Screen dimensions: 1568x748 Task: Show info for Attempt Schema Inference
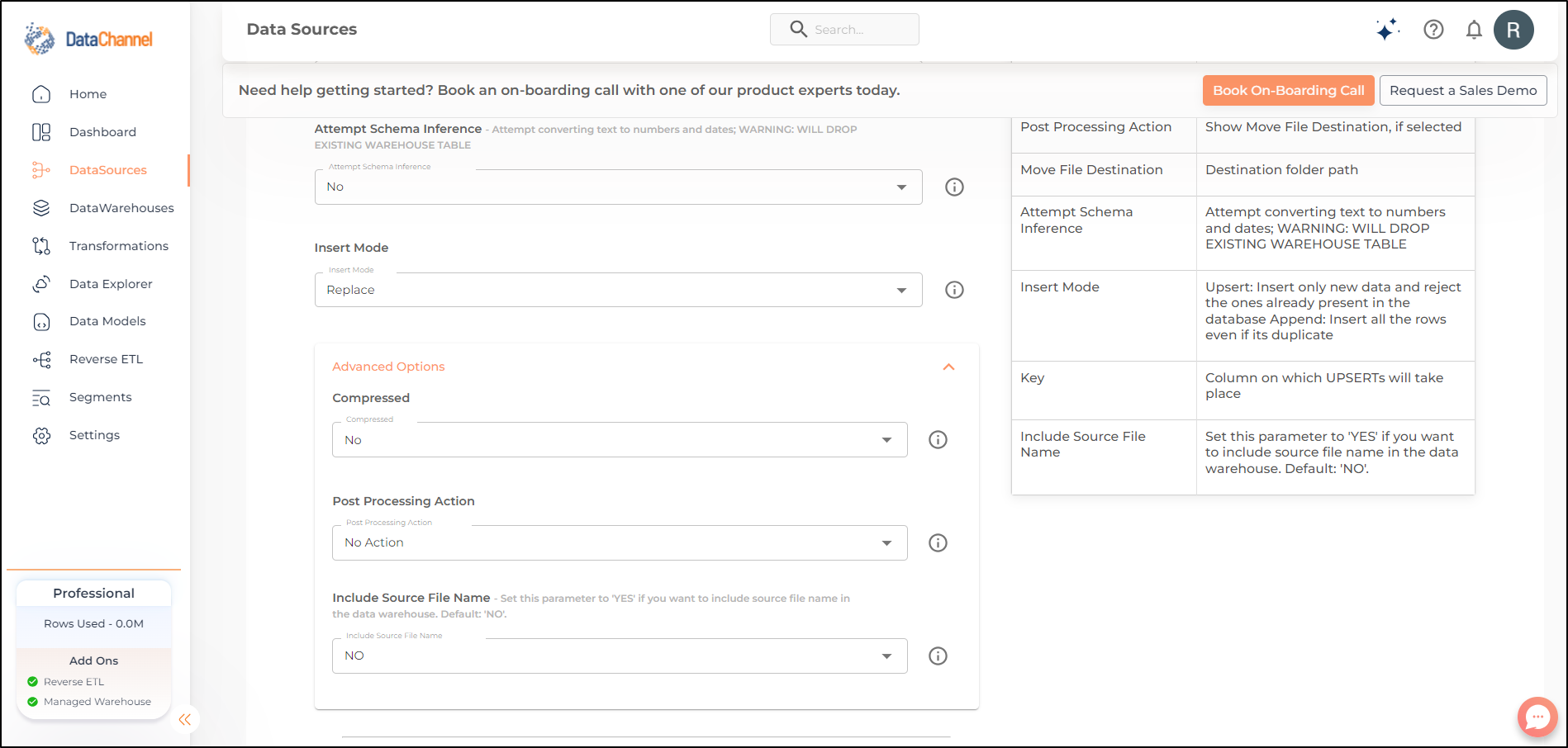[954, 187]
